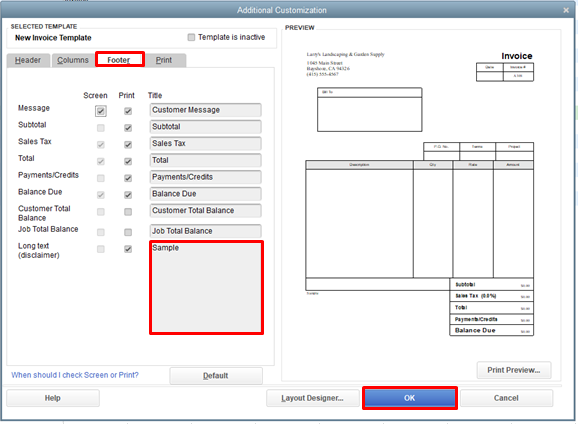Screen dimensions: 578x424
Task: Check the Payments/Credits Screen checkbox
Action: pyautogui.click(x=101, y=178)
